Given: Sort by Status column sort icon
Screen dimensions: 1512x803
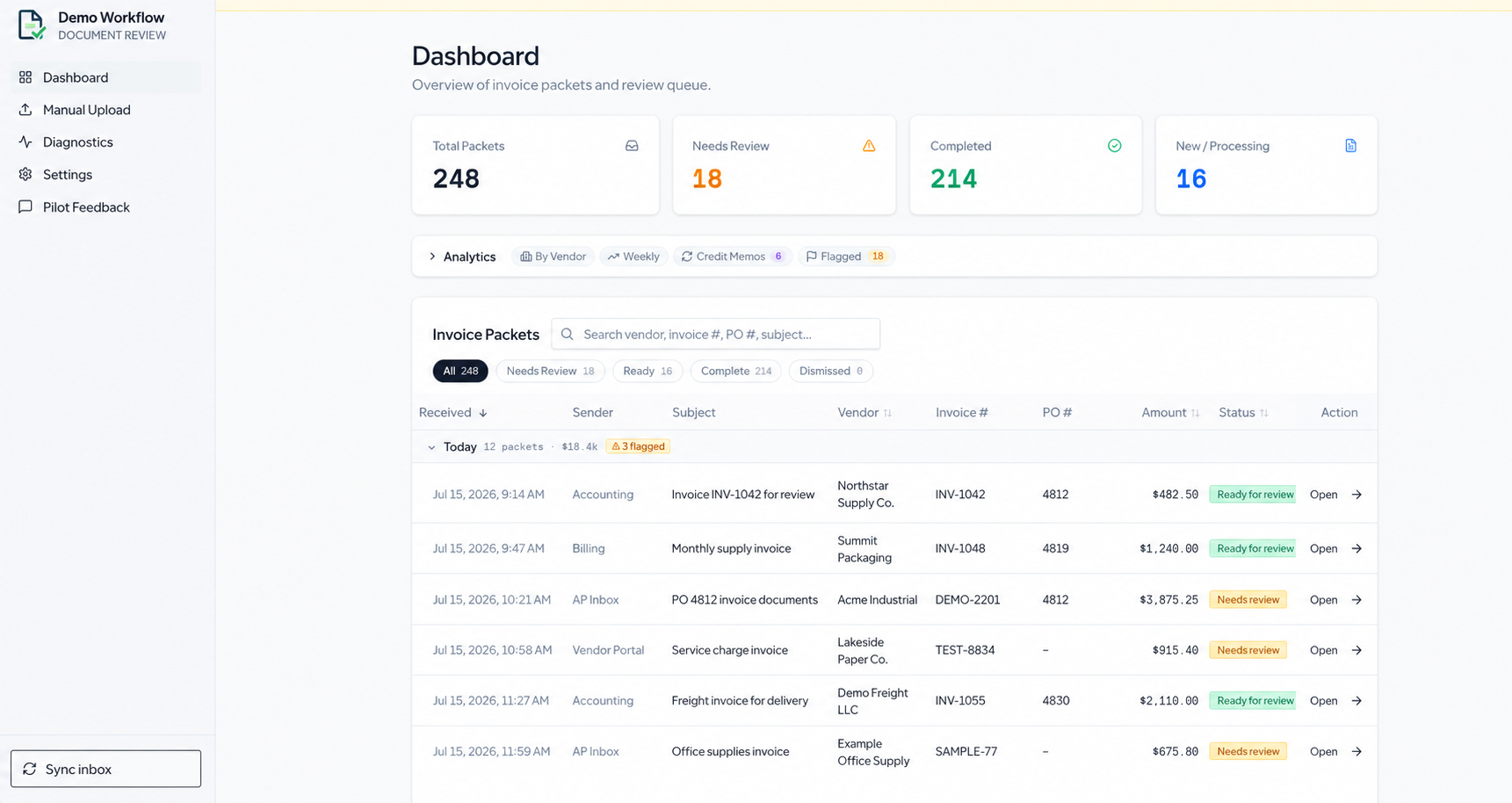Looking at the screenshot, I should [1263, 413].
